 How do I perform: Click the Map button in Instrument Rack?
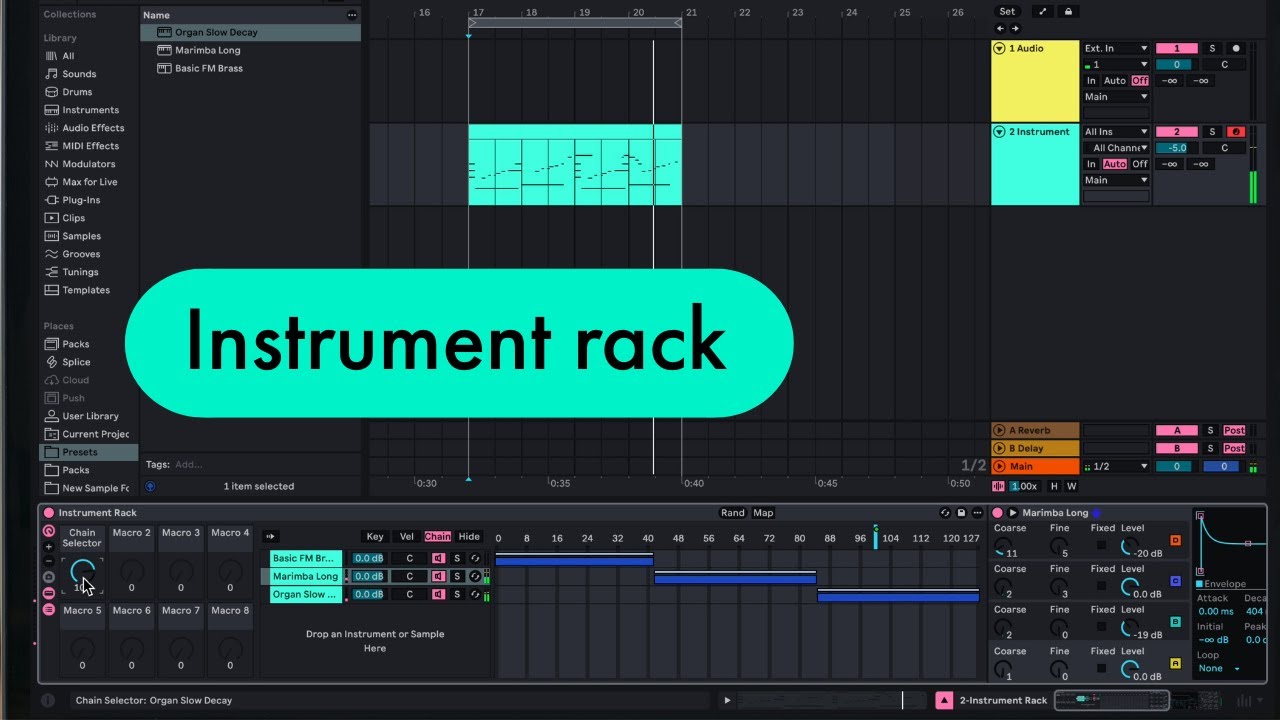click(763, 513)
